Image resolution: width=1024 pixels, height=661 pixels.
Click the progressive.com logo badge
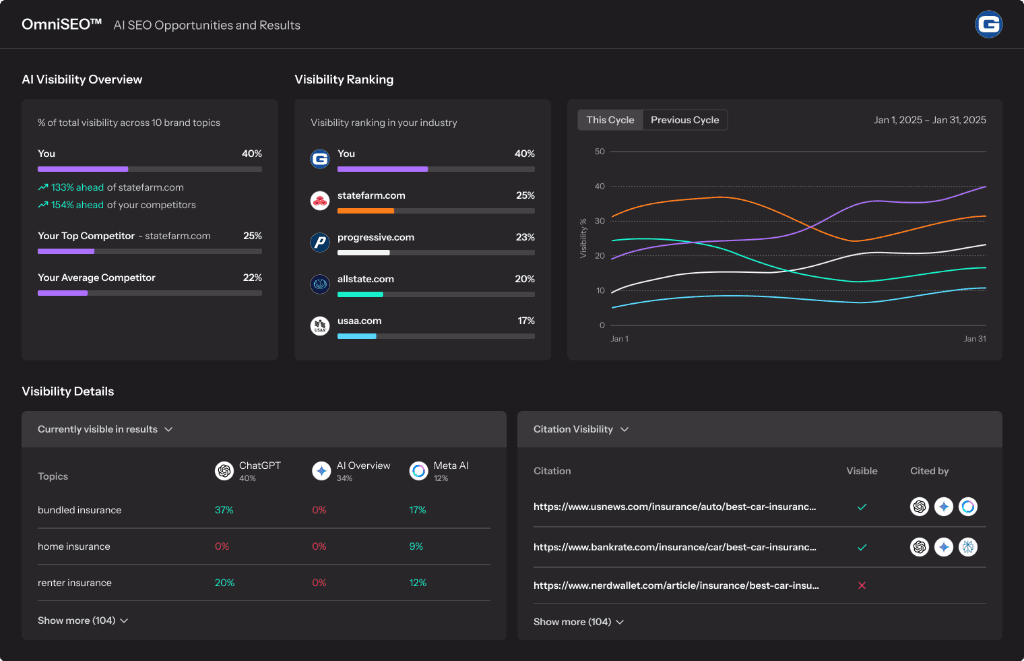pos(320,241)
